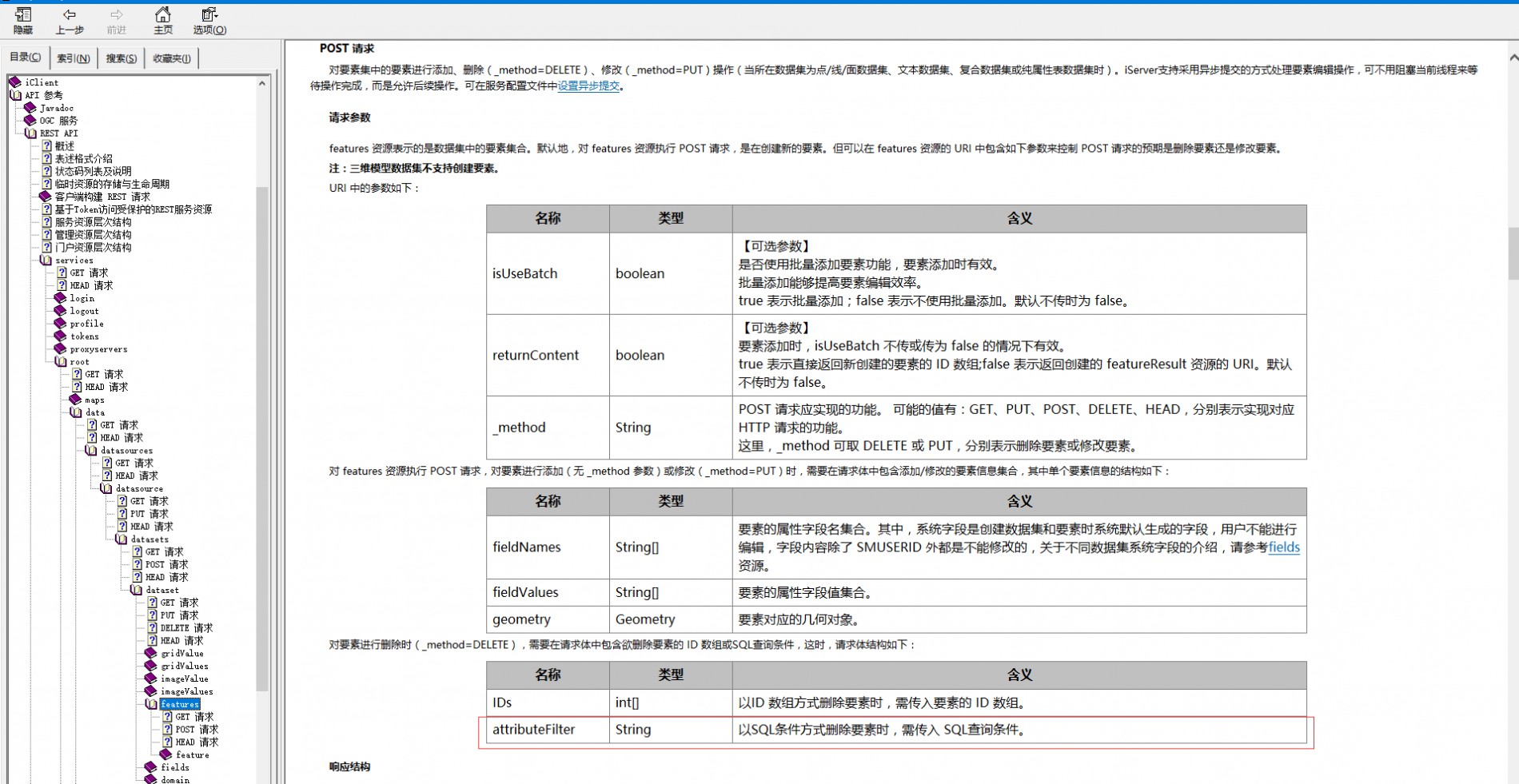Open the fields resource link in table
The width and height of the screenshot is (1519, 784).
coord(1284,547)
